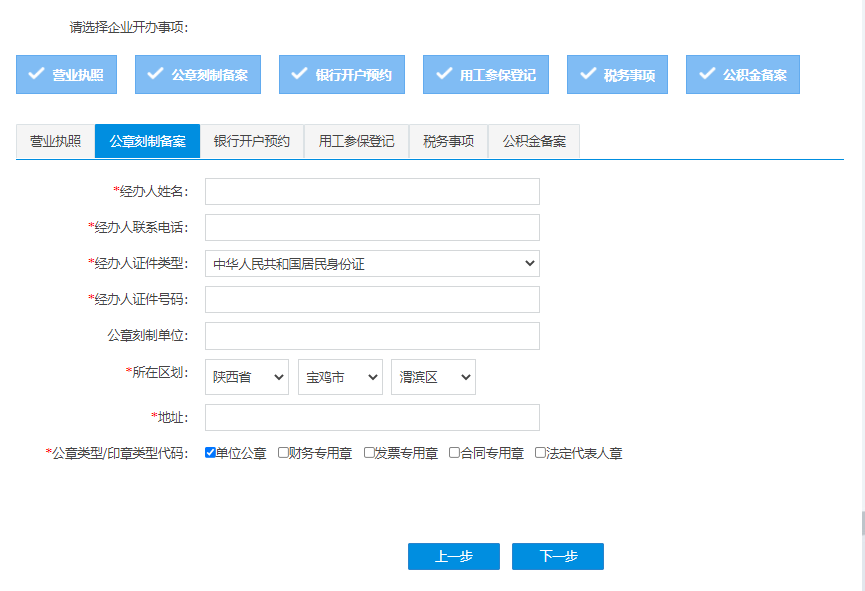This screenshot has height=591, width=865.
Task: Open the 银行开户预约 tab
Action: pos(251,140)
